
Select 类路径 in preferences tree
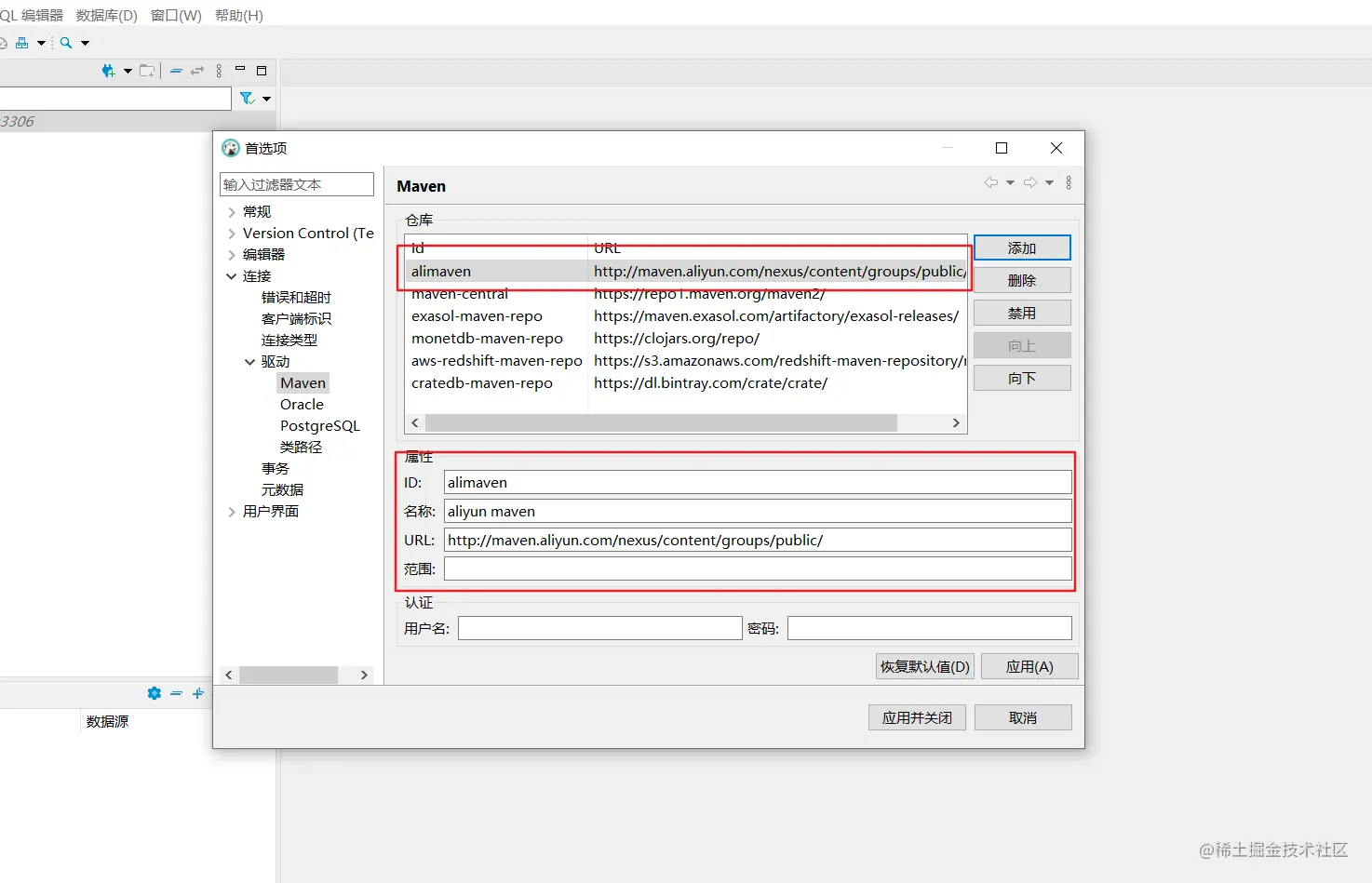coord(301,447)
